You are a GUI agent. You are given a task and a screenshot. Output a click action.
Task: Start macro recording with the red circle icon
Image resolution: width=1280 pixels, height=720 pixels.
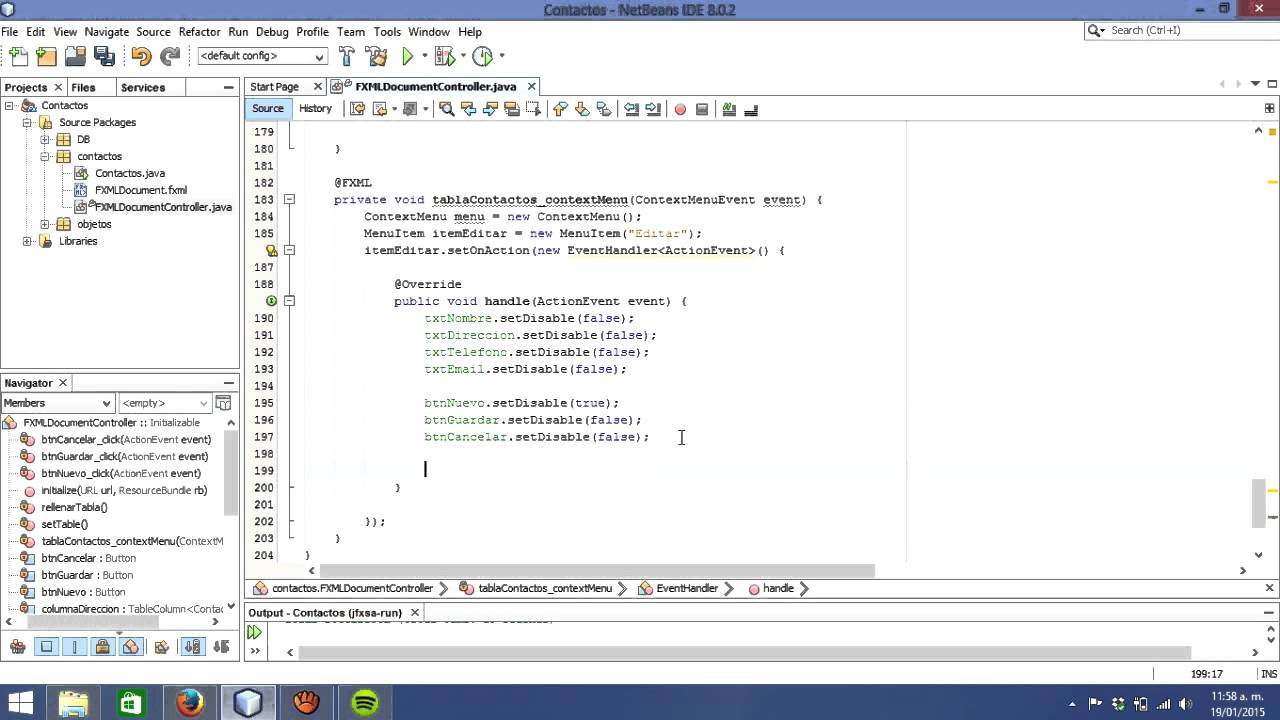click(680, 109)
